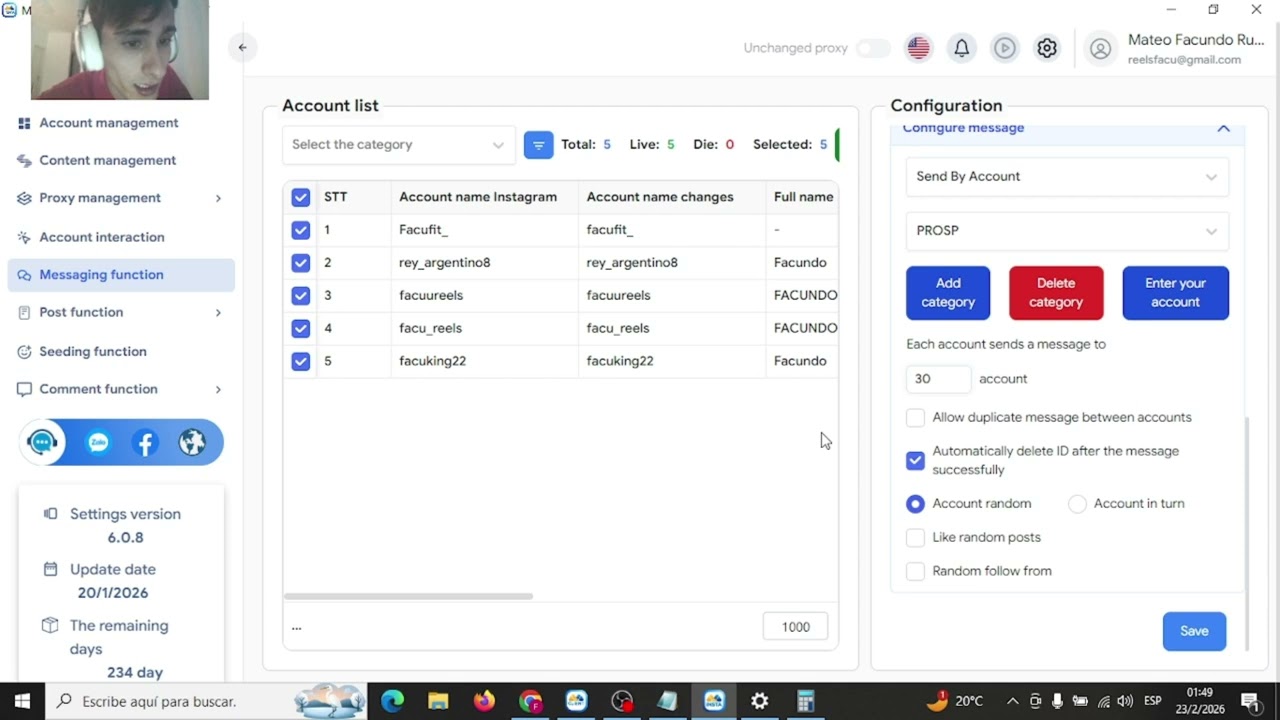Open Microsoft Edge from the taskbar
The image size is (1280, 720).
point(392,701)
